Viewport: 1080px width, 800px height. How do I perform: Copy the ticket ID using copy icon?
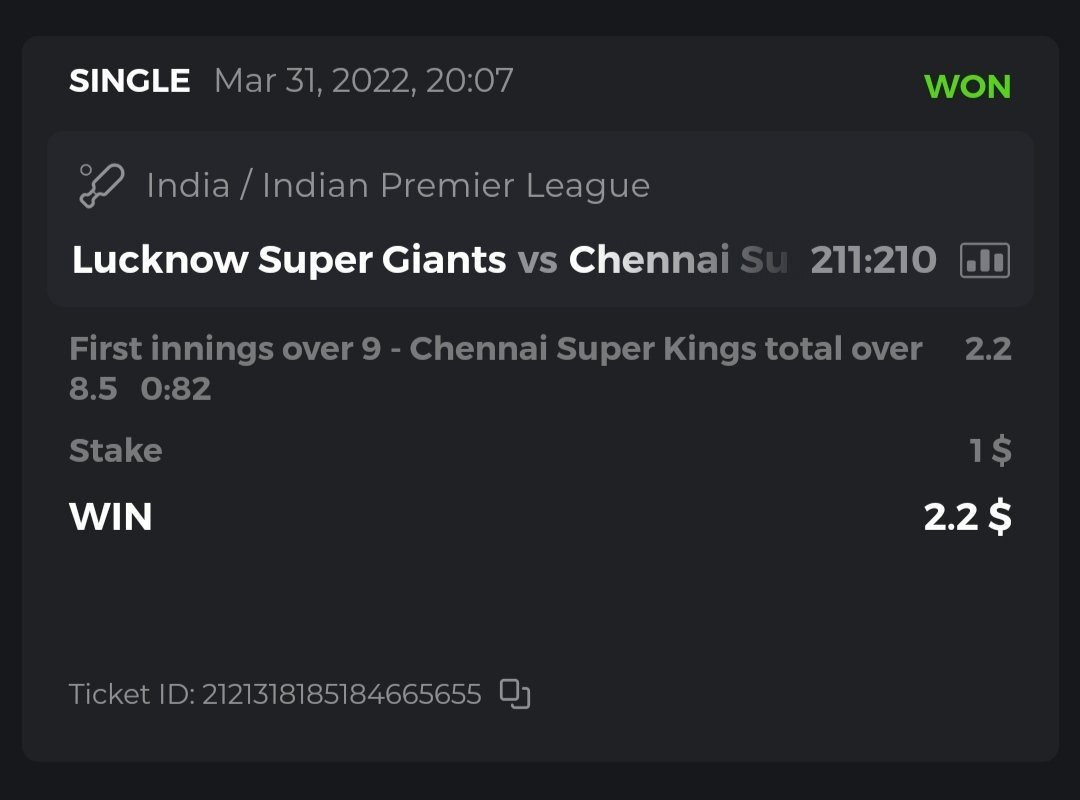[515, 693]
